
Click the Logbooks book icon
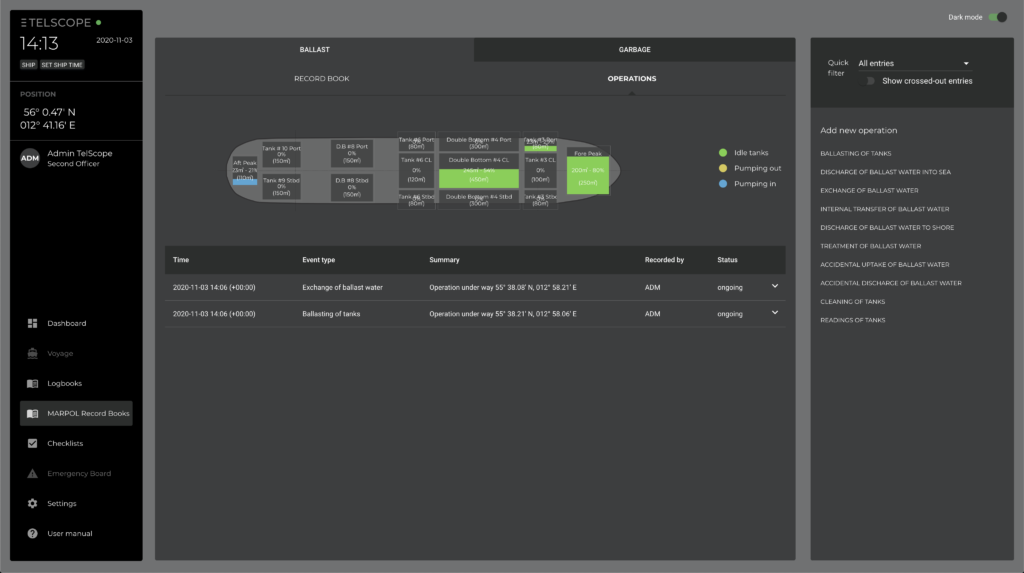[32, 383]
